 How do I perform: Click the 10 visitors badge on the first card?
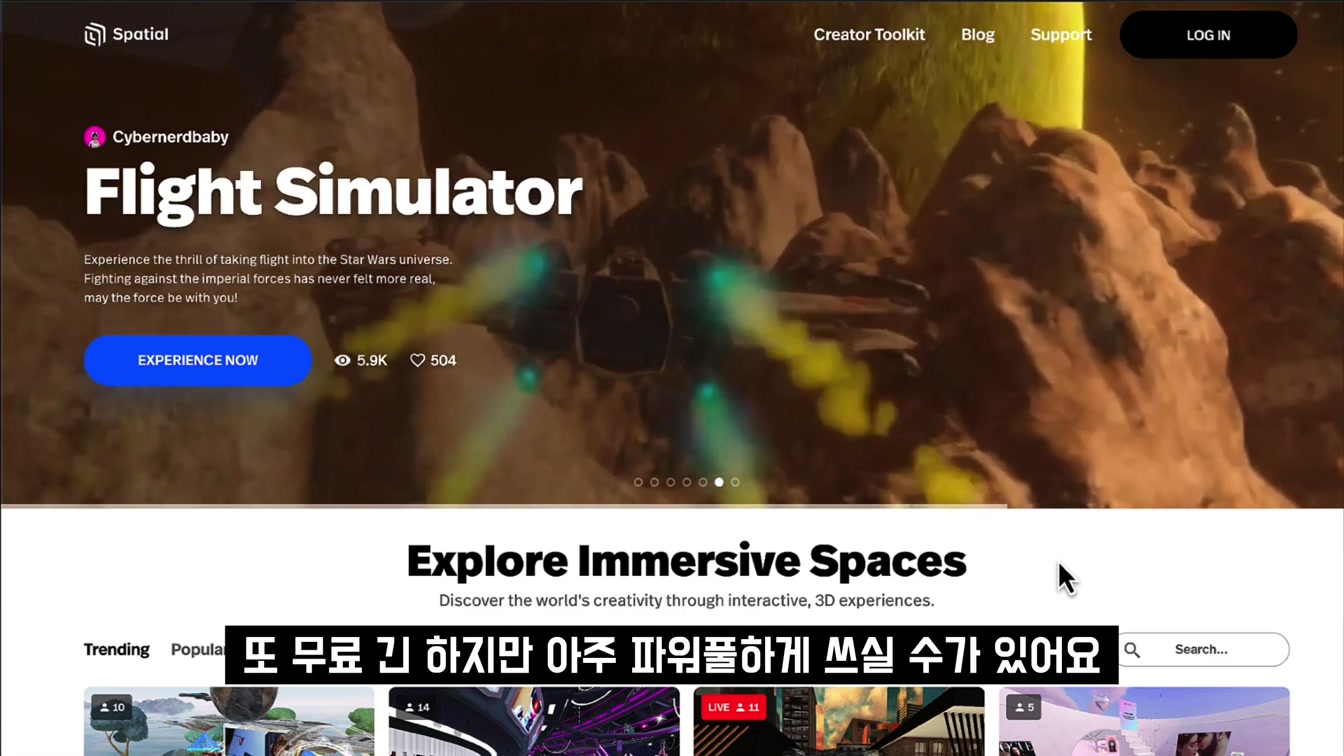tap(112, 707)
